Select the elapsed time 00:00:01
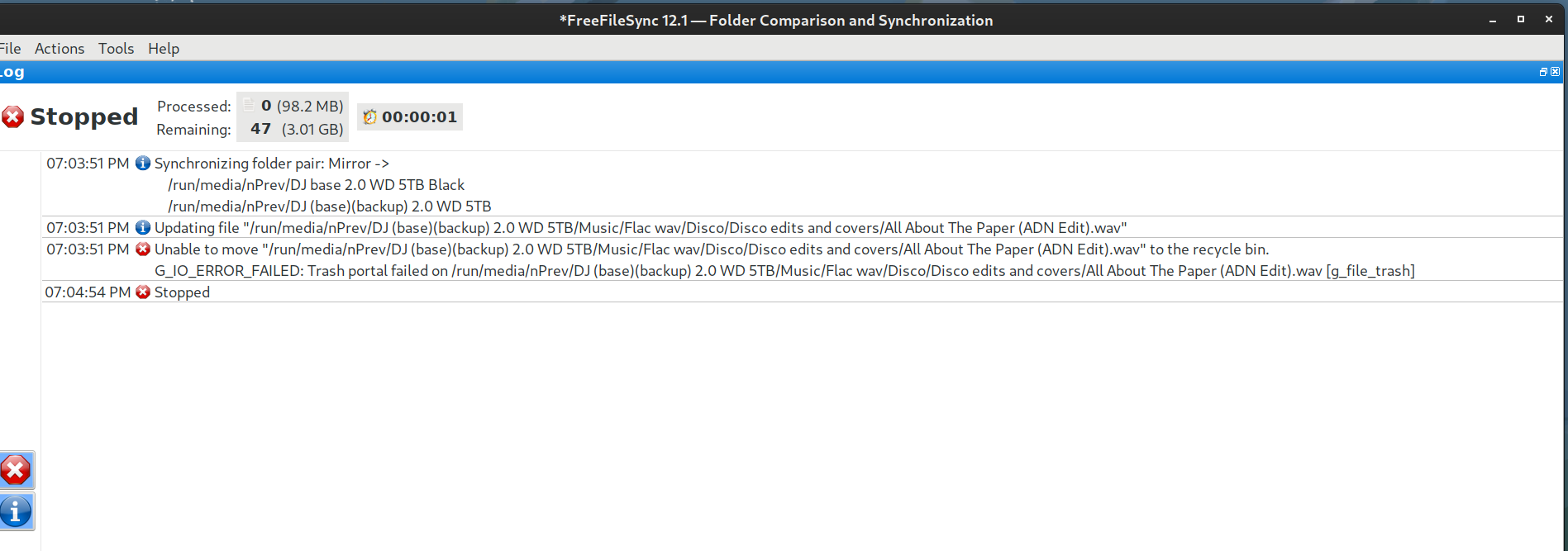This screenshot has width=1568, height=551. tap(419, 116)
